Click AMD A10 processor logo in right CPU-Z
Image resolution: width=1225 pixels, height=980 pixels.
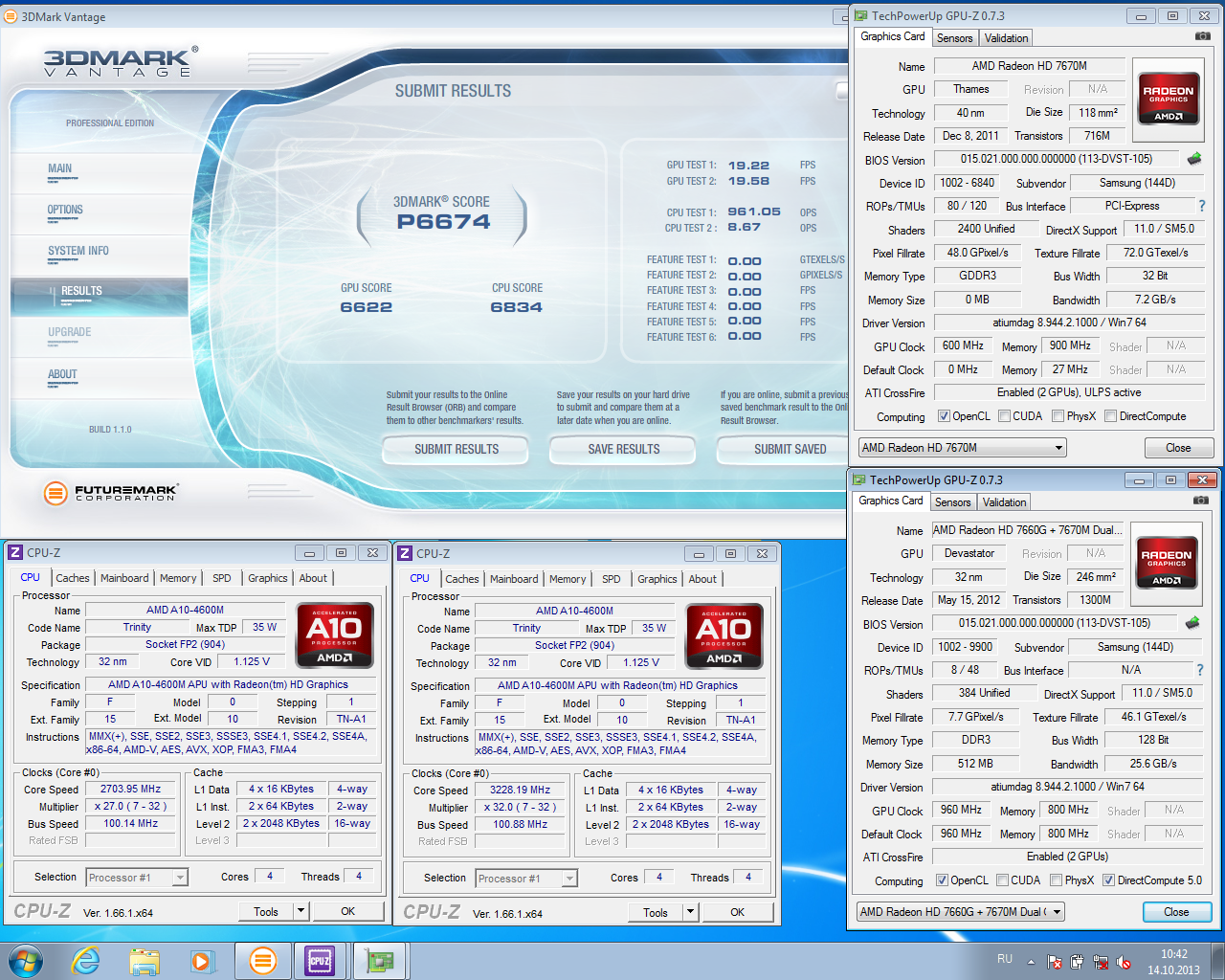pyautogui.click(x=724, y=635)
